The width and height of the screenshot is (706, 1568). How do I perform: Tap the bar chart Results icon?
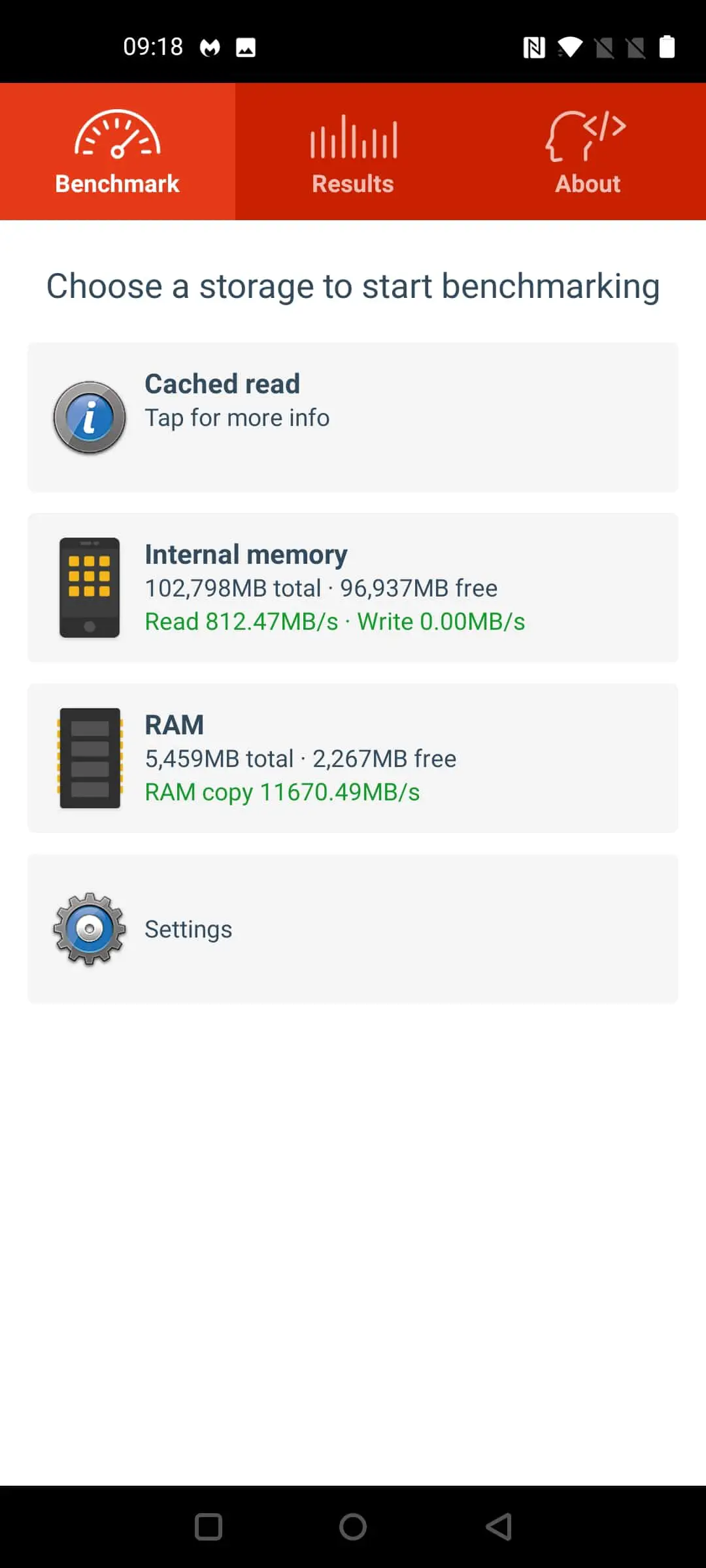(354, 137)
